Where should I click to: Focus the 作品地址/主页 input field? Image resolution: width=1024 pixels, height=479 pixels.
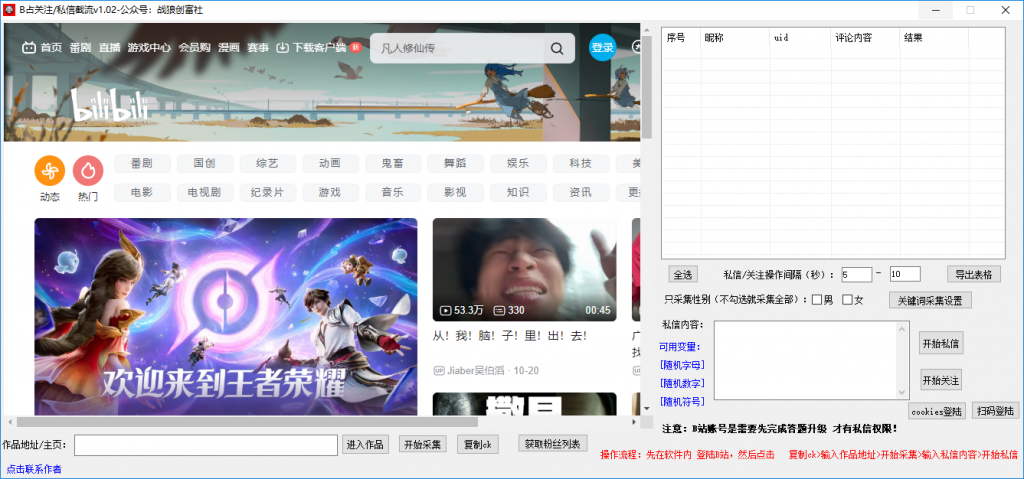206,445
